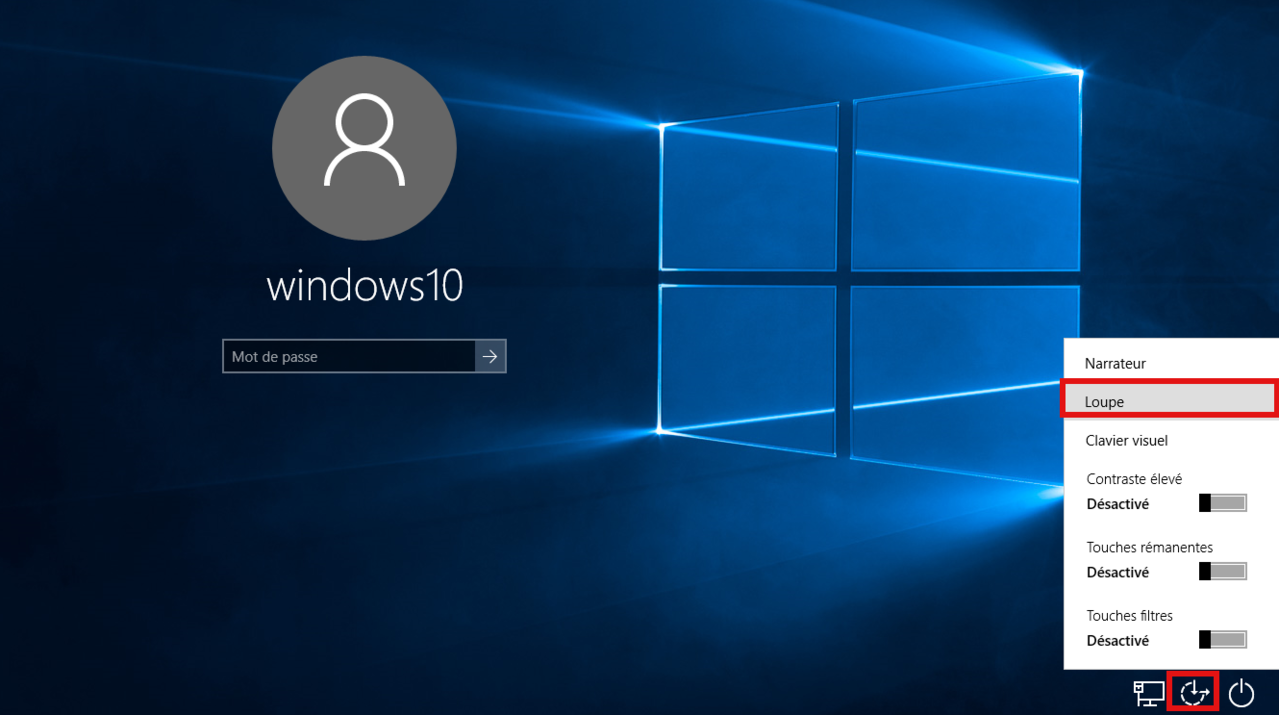
Task: Click the Touches rémanentes label text
Action: coord(1149,547)
